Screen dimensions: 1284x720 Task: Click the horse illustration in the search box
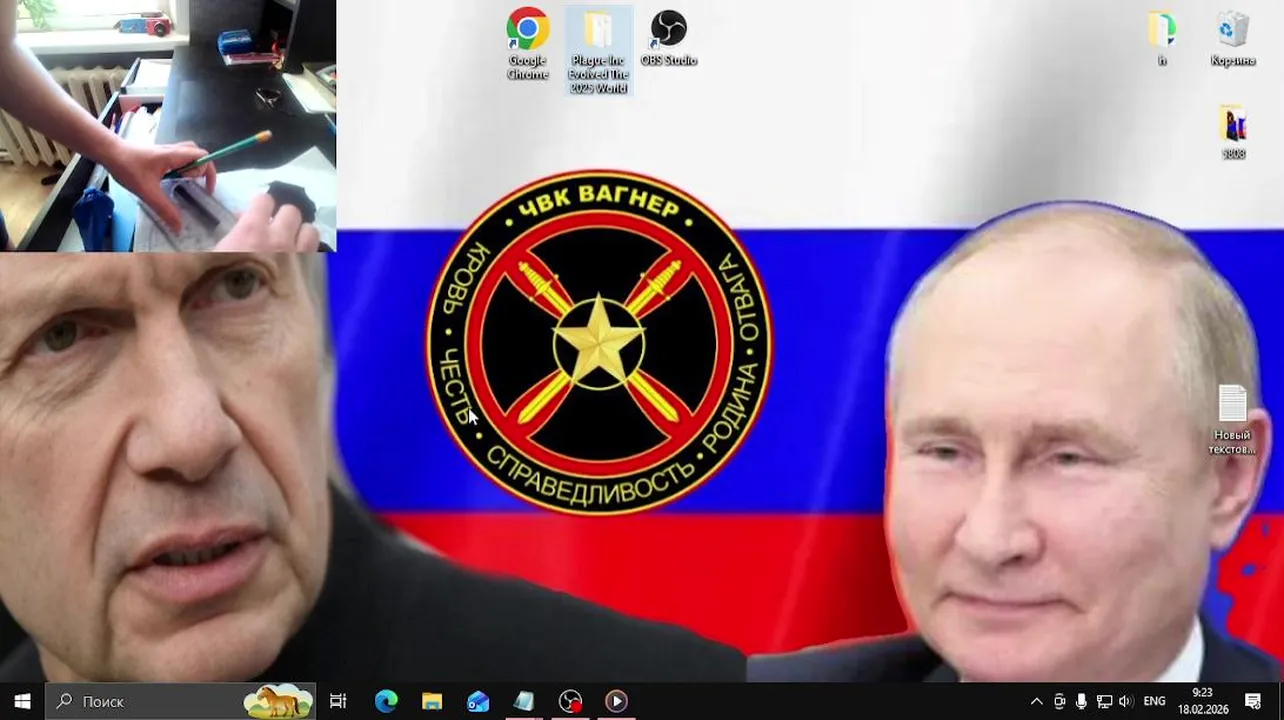click(x=278, y=701)
